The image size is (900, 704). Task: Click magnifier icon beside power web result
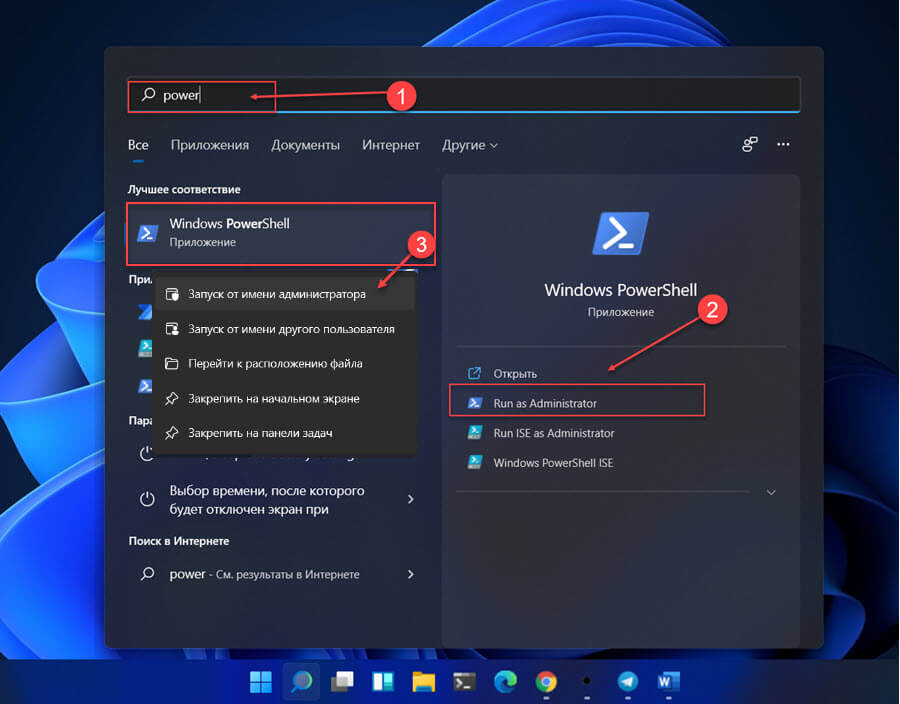pyautogui.click(x=148, y=573)
